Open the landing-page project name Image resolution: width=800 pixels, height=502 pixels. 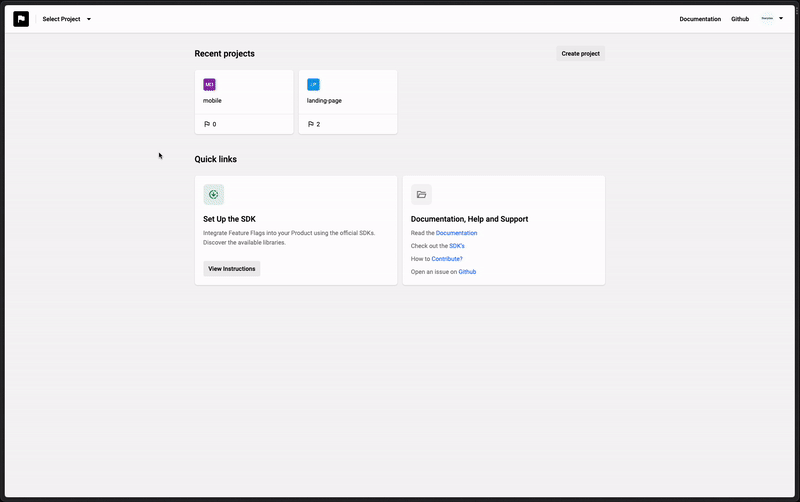coord(324,101)
